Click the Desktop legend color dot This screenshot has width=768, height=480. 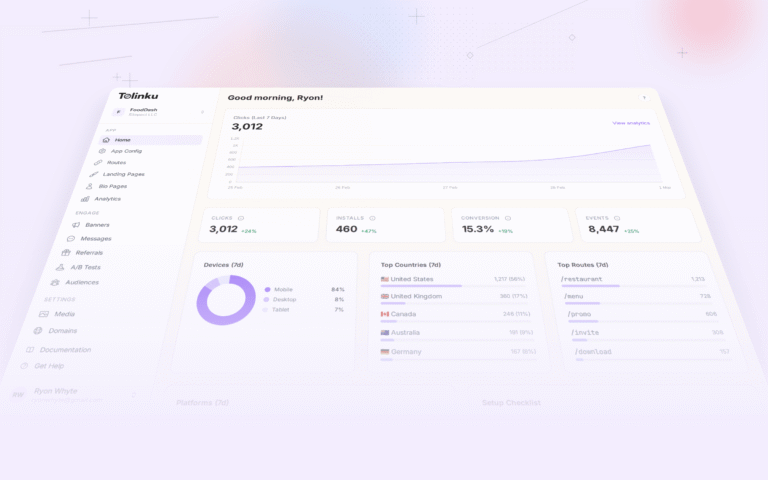pos(266,299)
